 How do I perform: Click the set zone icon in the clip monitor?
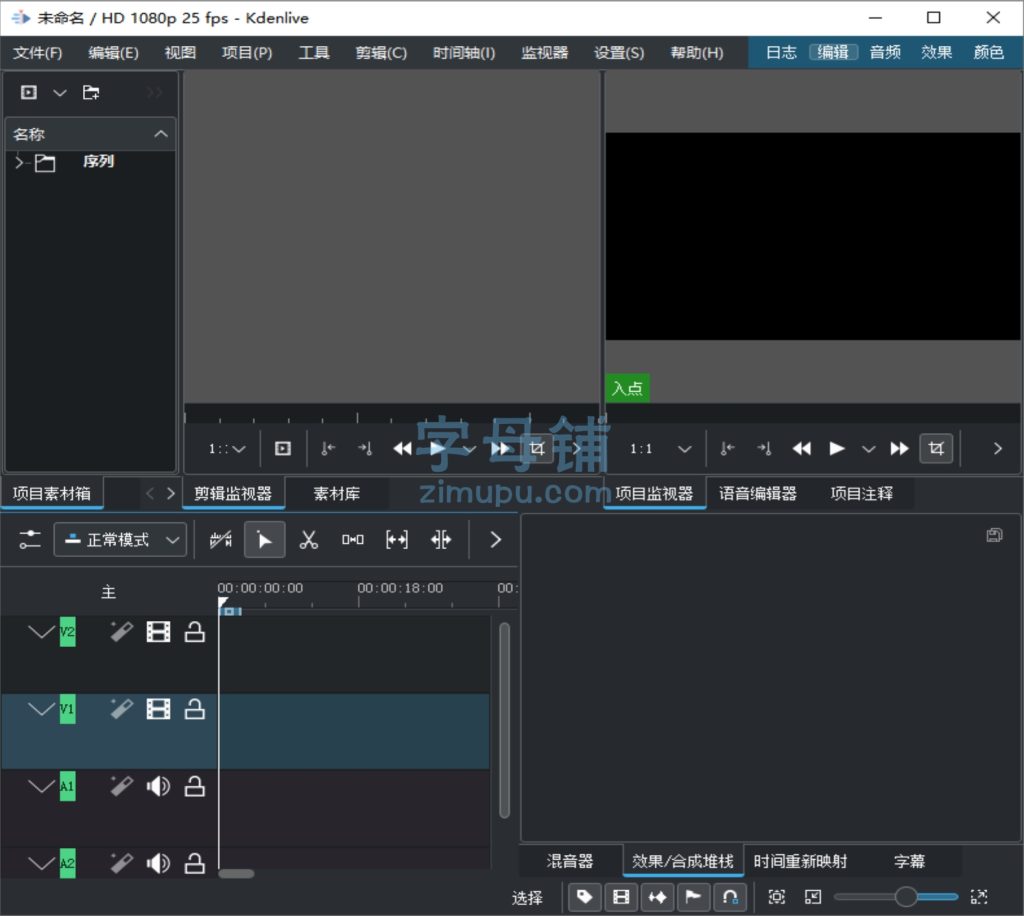pyautogui.click(x=283, y=449)
